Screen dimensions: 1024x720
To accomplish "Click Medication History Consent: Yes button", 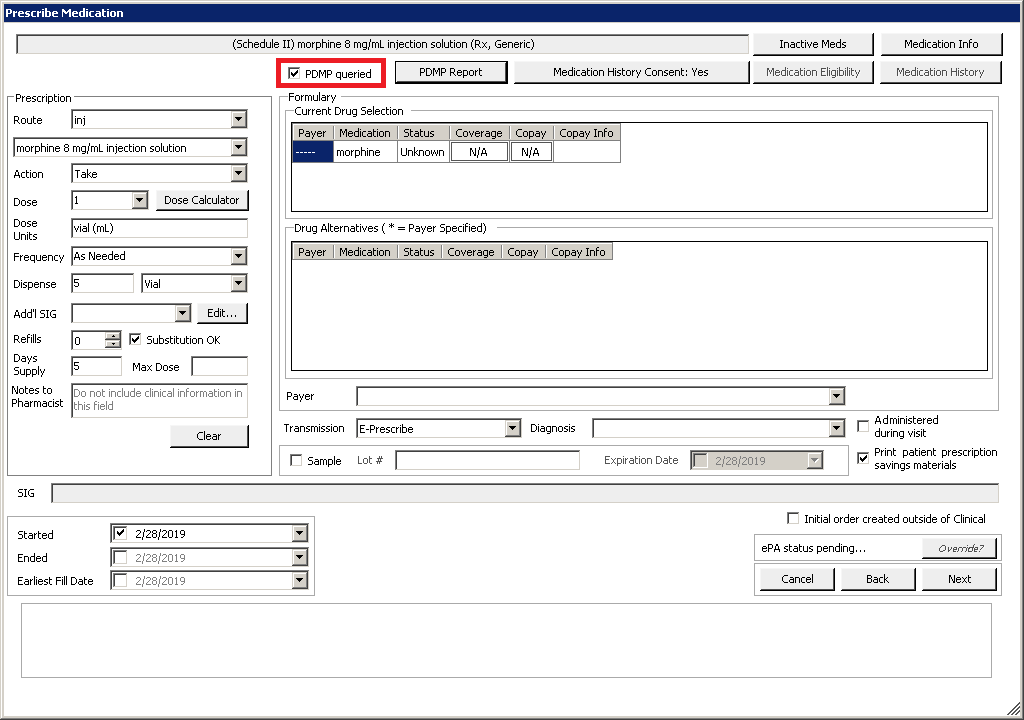I will coord(631,72).
